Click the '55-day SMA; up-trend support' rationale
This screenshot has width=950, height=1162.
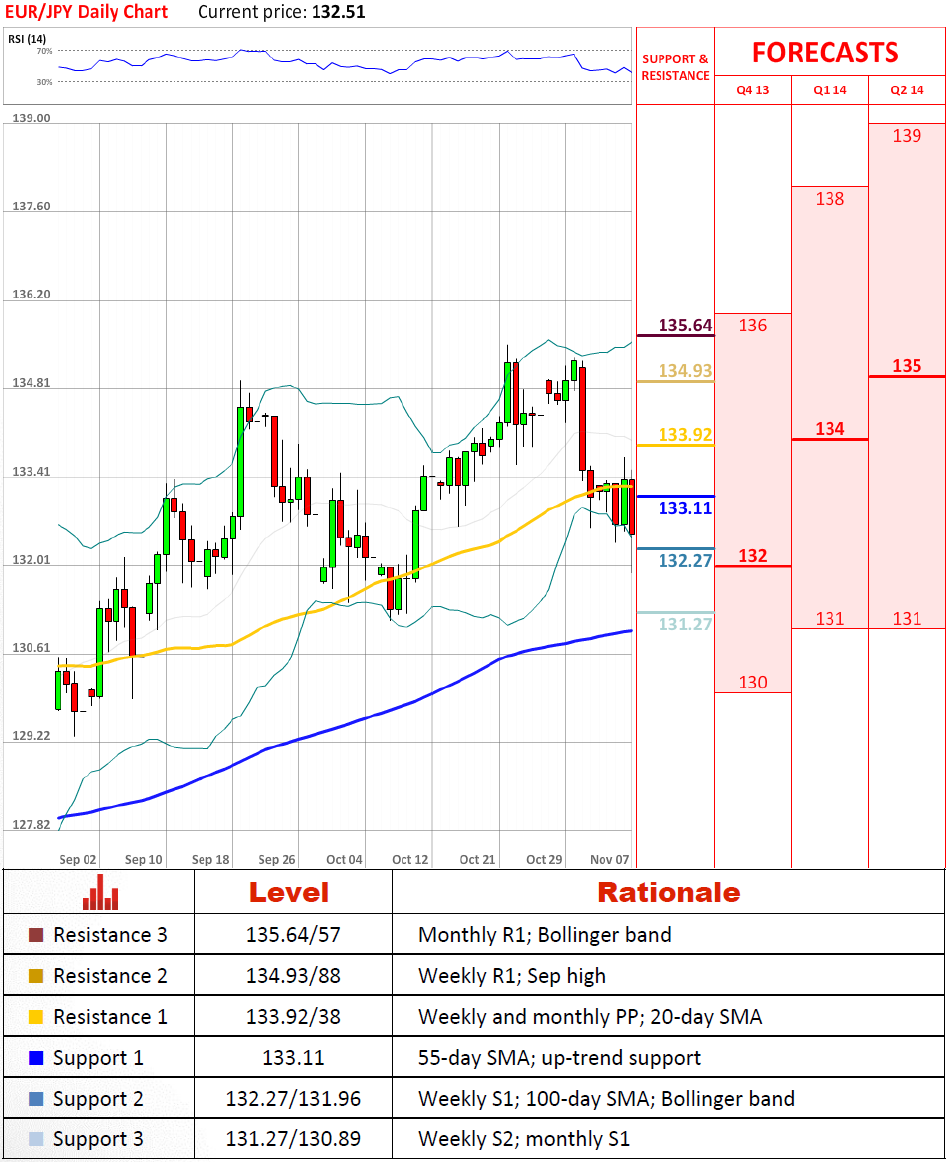pyautogui.click(x=559, y=1058)
